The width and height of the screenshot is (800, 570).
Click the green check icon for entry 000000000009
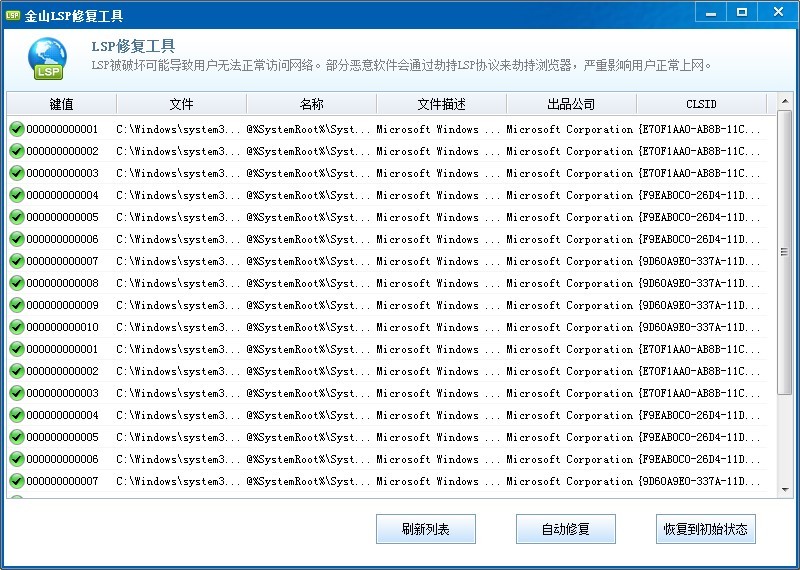click(x=17, y=305)
